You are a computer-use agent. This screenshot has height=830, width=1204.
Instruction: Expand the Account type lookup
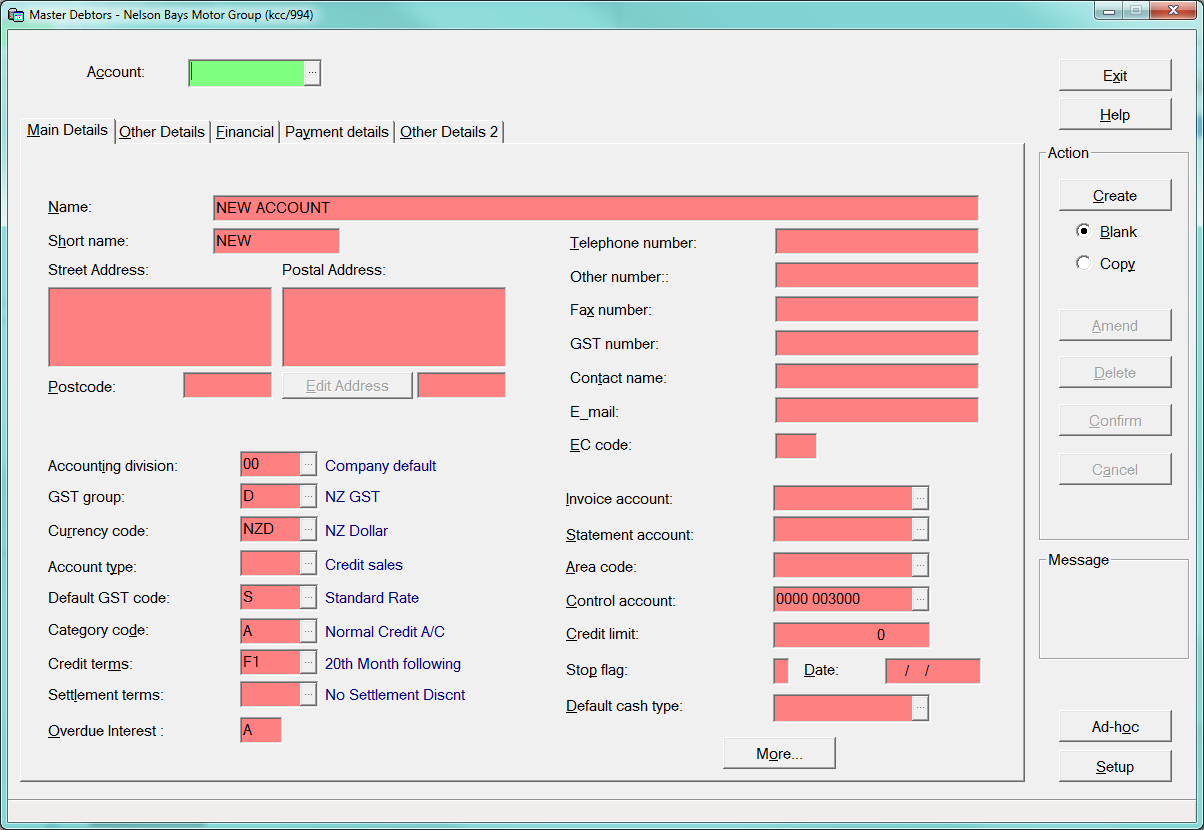308,564
